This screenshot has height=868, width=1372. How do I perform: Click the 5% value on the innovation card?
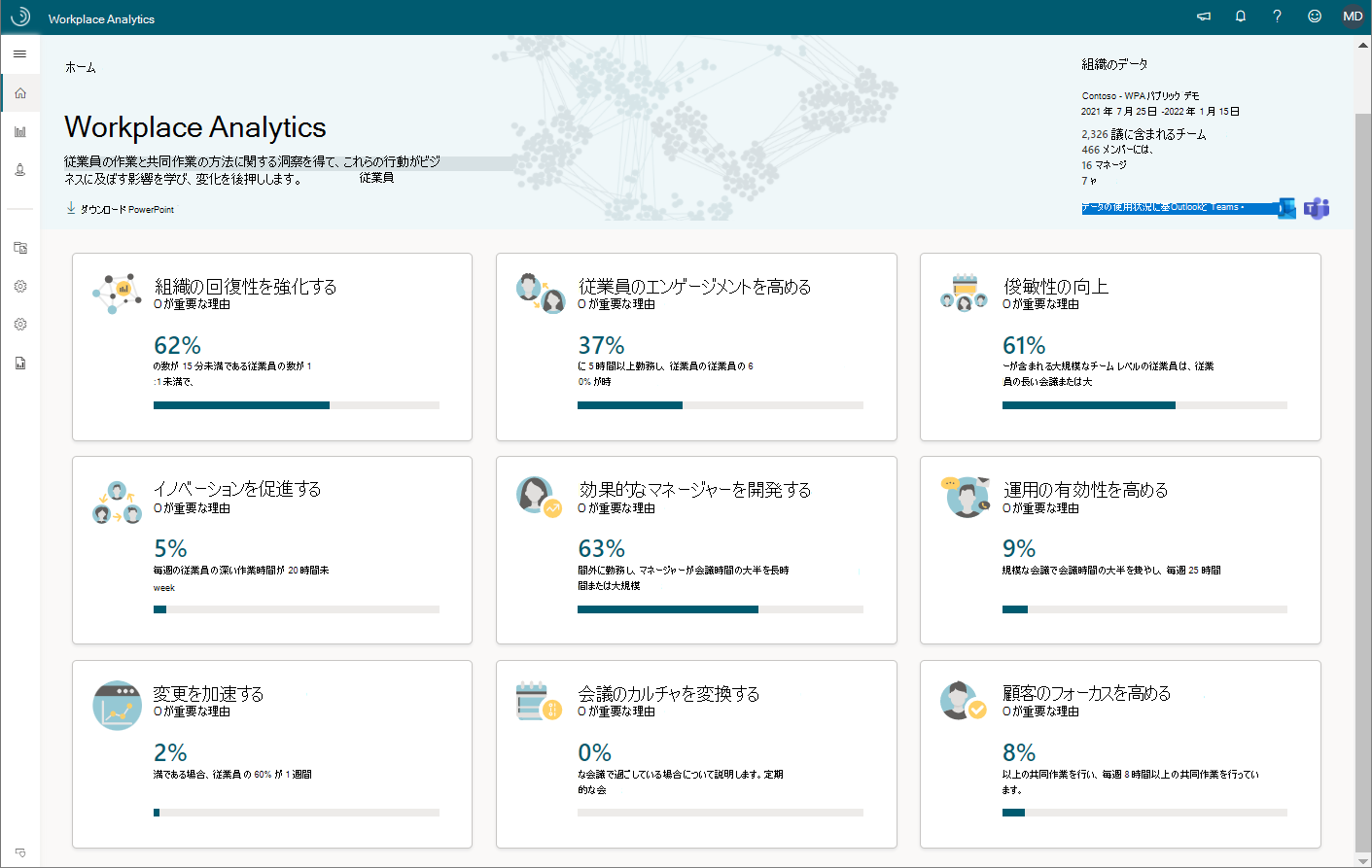coord(170,548)
